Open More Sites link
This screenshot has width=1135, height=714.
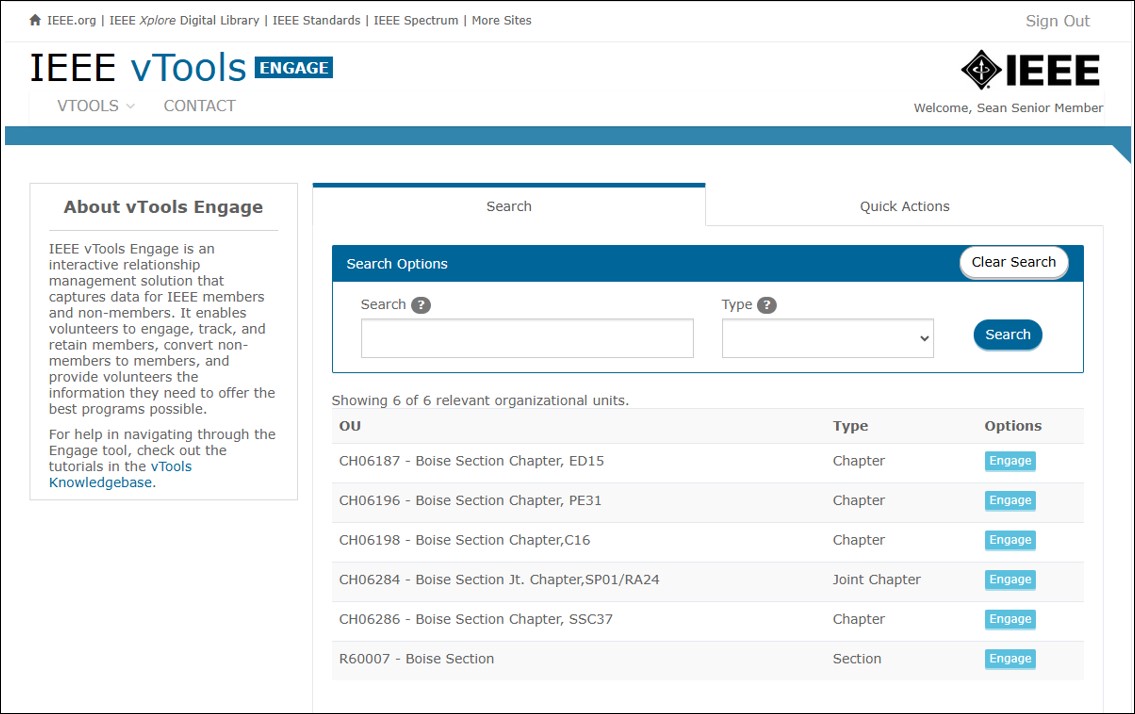(x=502, y=20)
